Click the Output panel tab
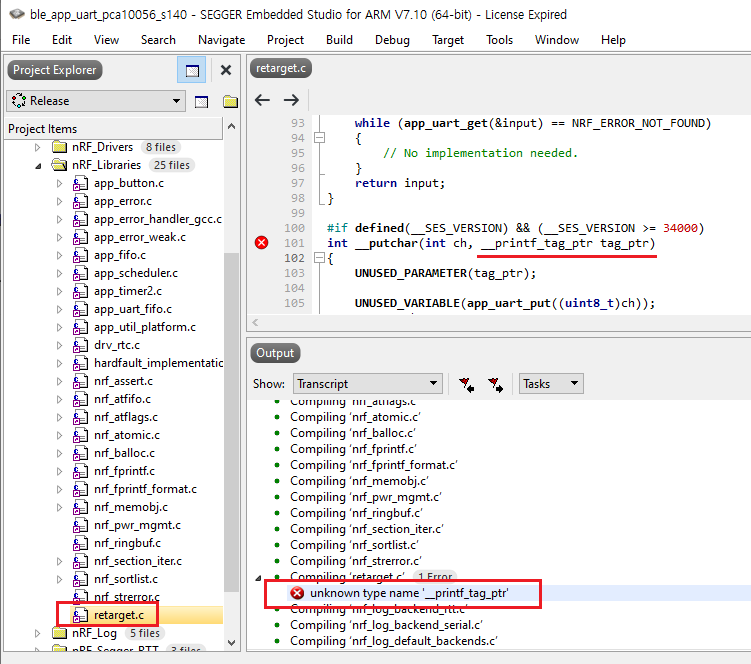This screenshot has width=751, height=664. point(275,353)
